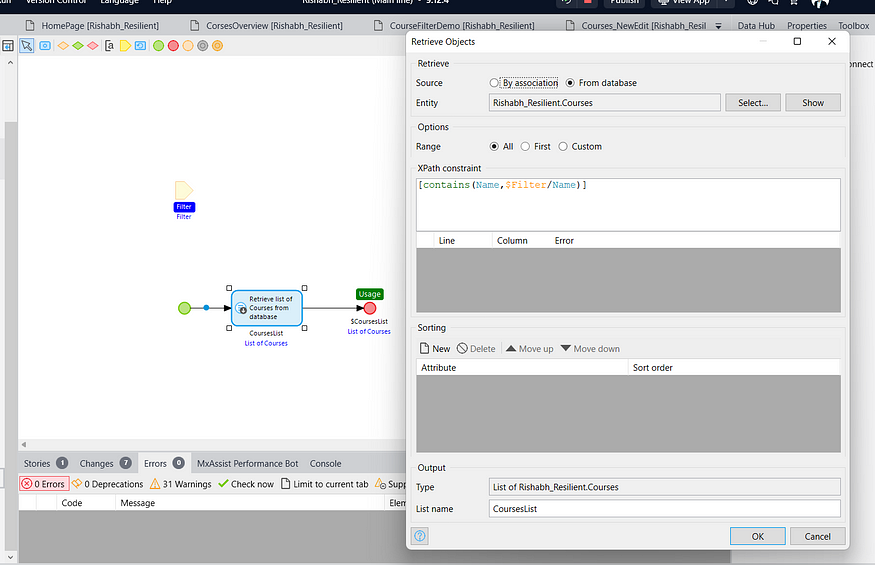Click Show button for Entity

[x=813, y=103]
